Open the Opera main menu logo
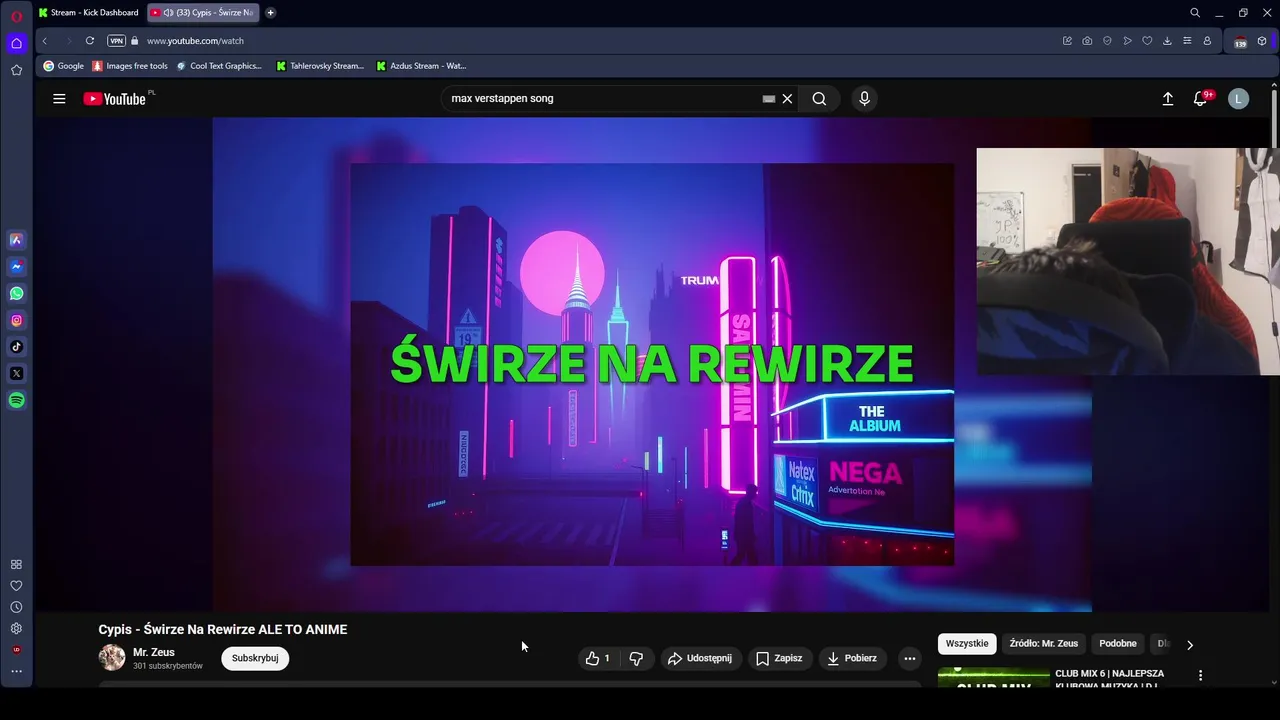1280x720 pixels. coord(16,15)
